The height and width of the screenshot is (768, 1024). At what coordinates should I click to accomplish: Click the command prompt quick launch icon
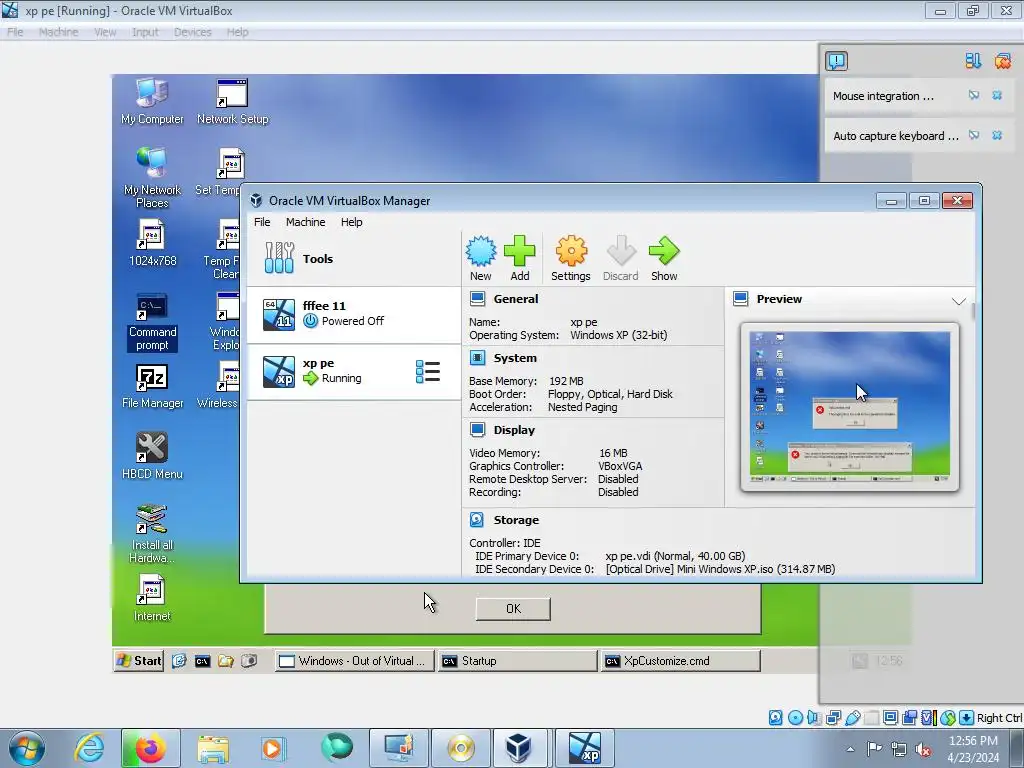coord(202,661)
